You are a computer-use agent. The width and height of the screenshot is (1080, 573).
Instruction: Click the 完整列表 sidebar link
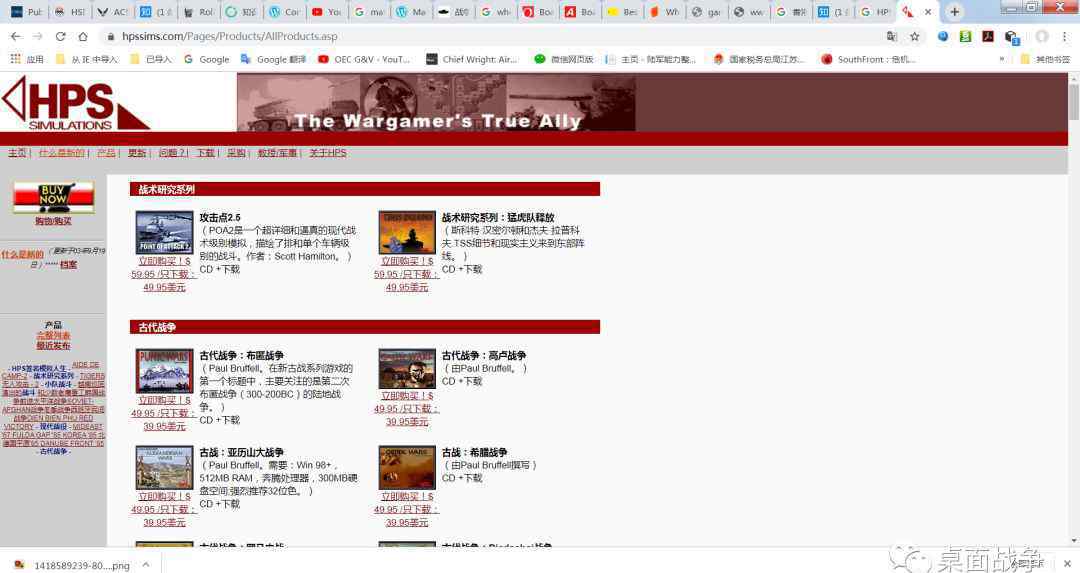(54, 335)
